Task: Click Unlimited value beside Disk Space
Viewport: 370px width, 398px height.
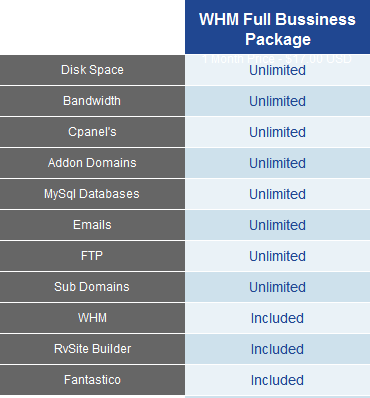Action: pos(277,70)
